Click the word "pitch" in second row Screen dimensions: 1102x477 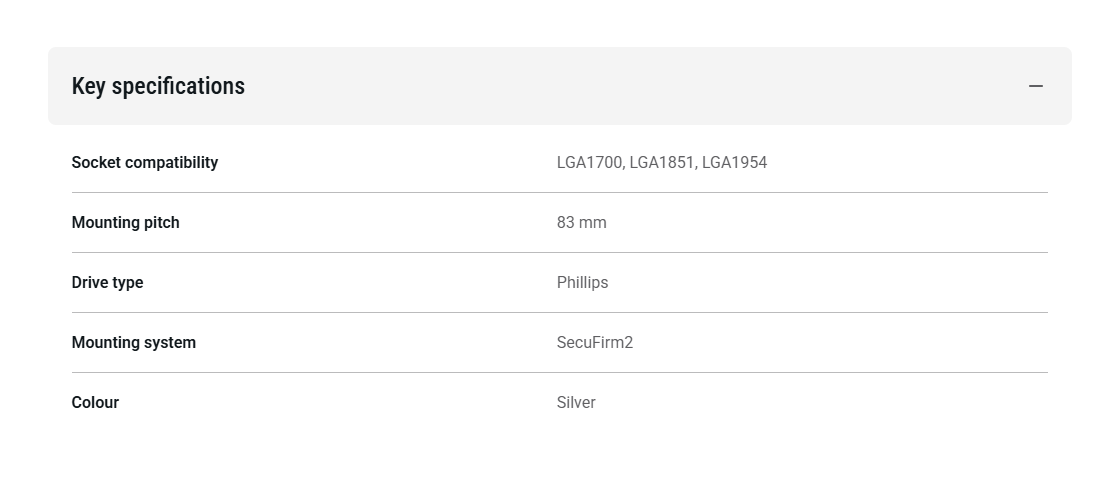[x=159, y=222]
